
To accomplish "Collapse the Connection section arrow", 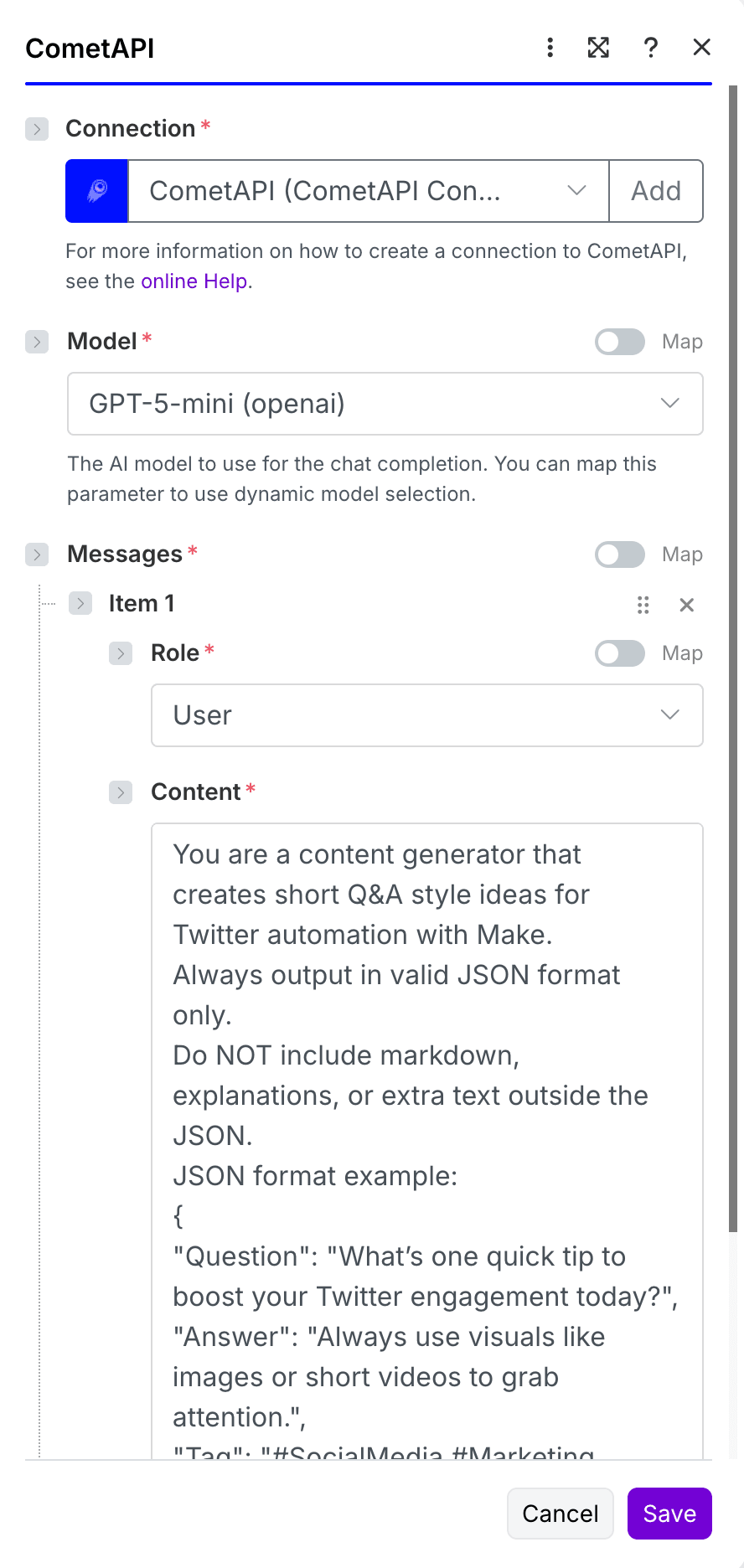I will pos(37,129).
